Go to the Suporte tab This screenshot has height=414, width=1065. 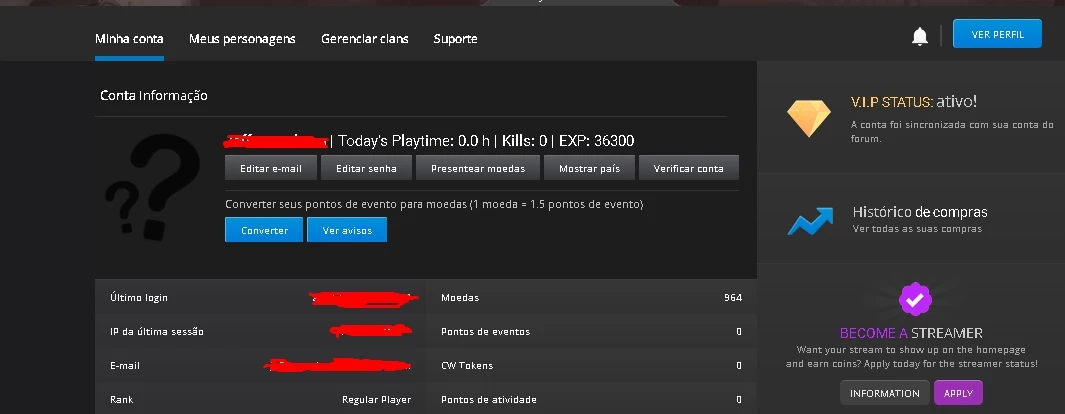[x=455, y=39]
